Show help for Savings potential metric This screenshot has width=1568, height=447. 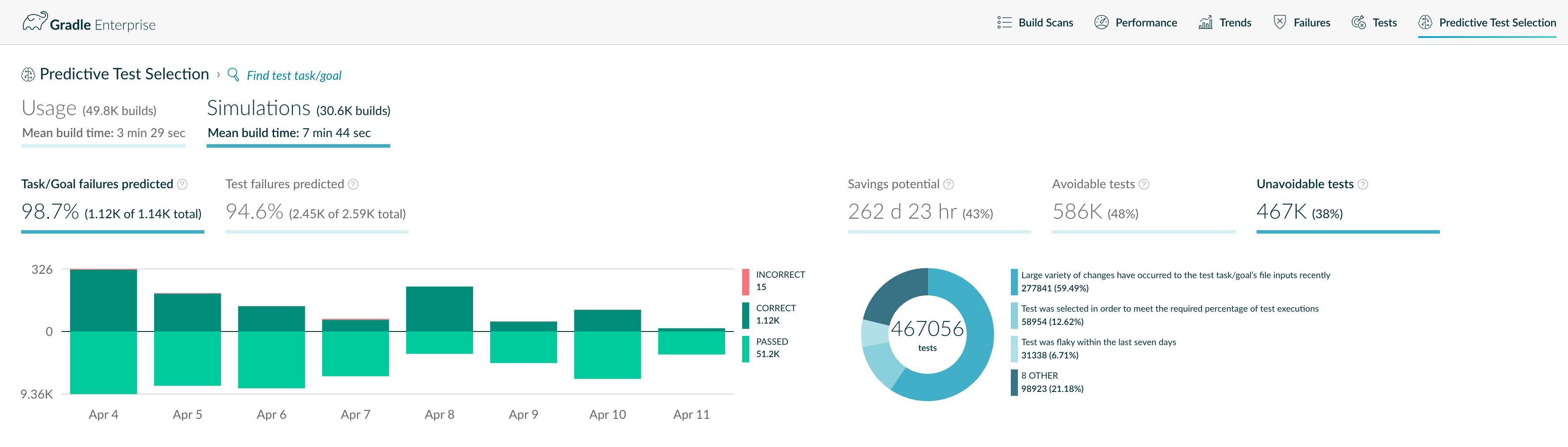tap(948, 184)
